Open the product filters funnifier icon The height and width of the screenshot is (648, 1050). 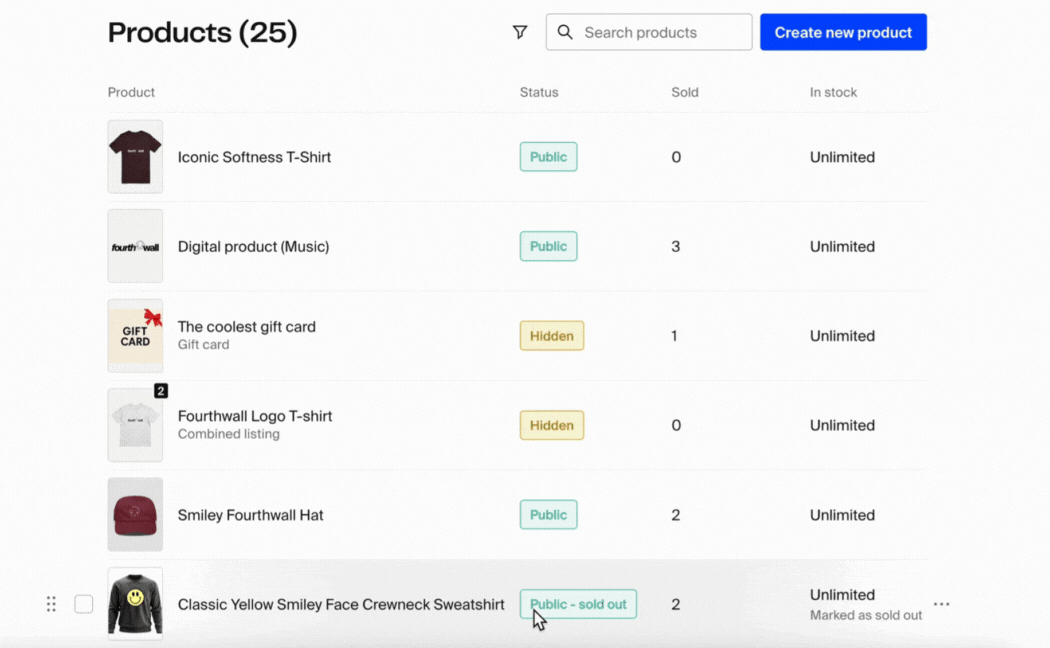click(x=520, y=32)
